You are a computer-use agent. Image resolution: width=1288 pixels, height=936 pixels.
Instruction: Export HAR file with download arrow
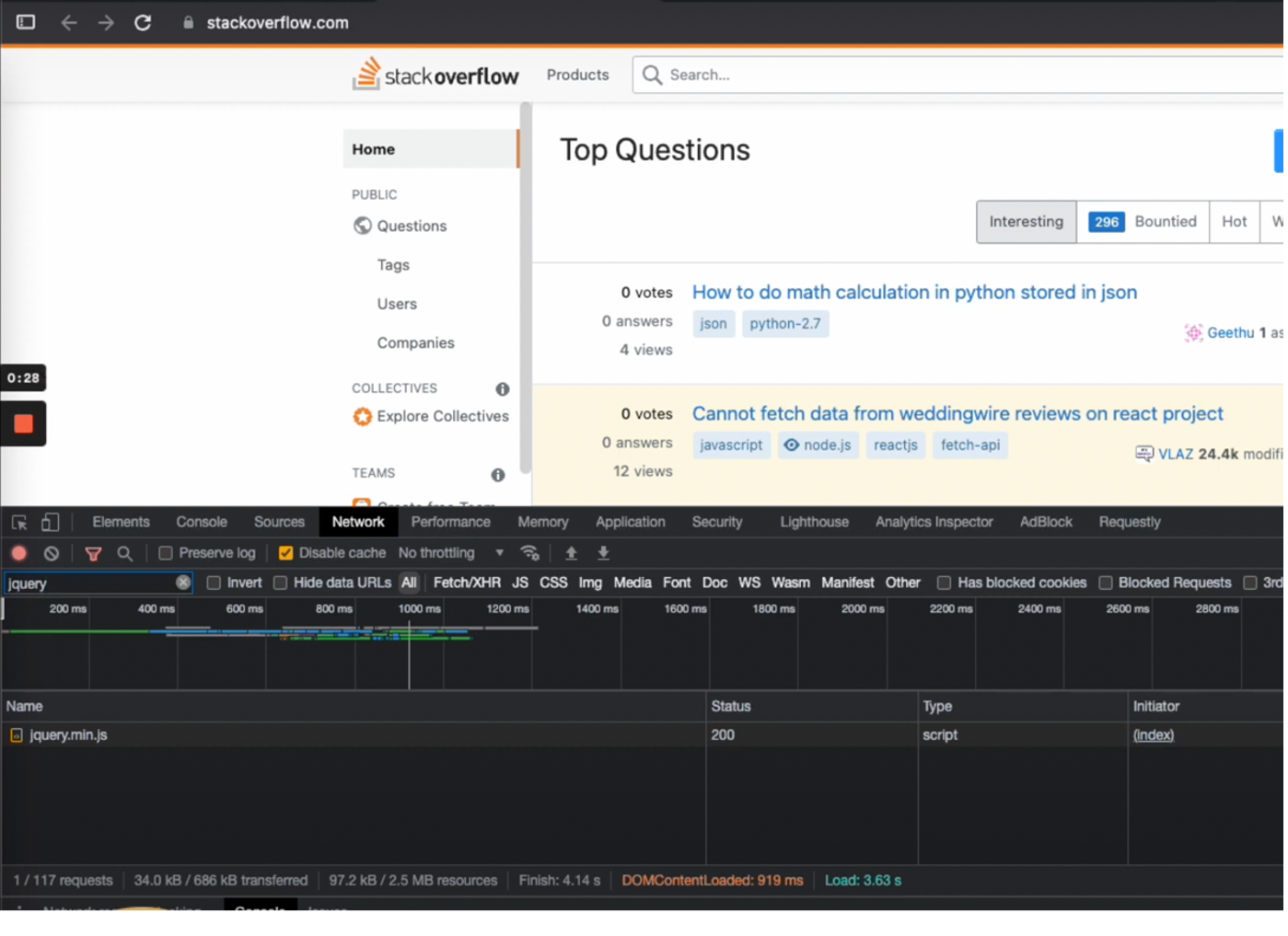[605, 554]
